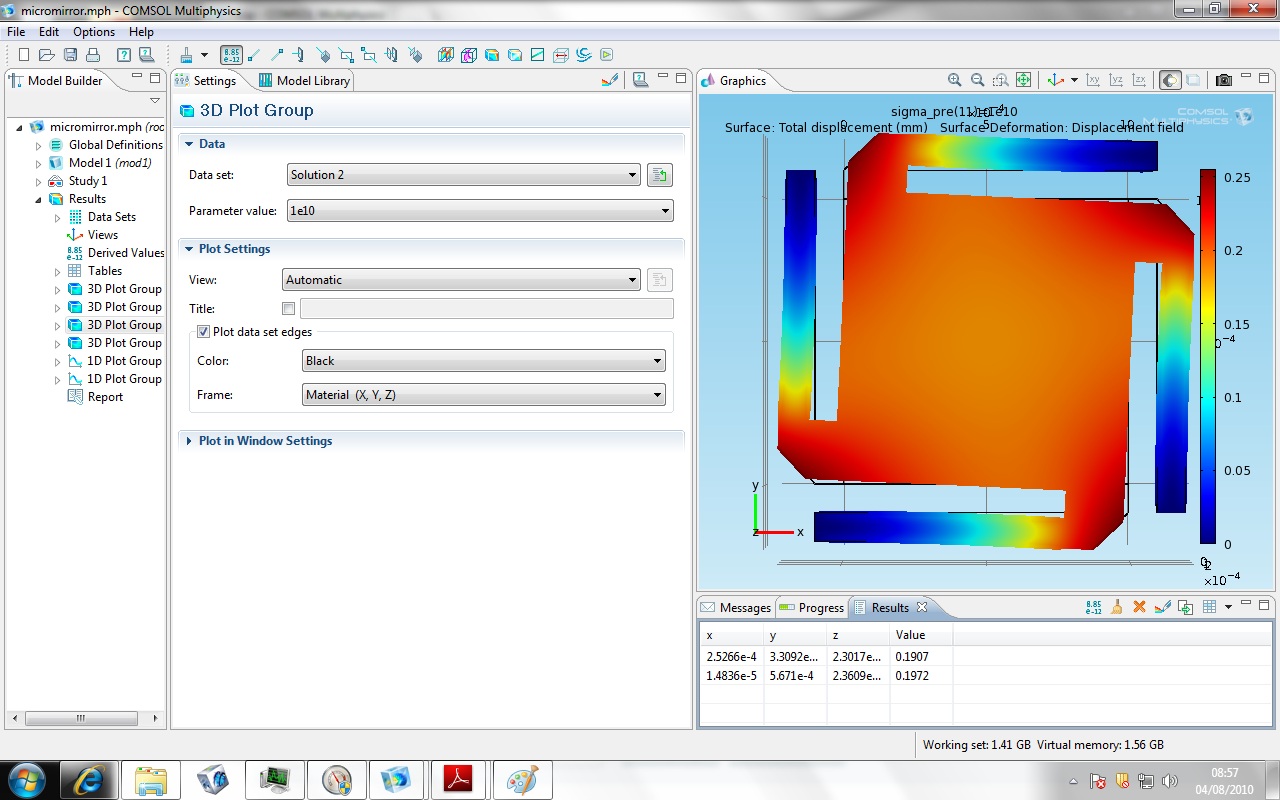Viewport: 1280px width, 800px height.
Task: Click the 3D slice plot toolbar icon
Action: pyautogui.click(x=445, y=55)
